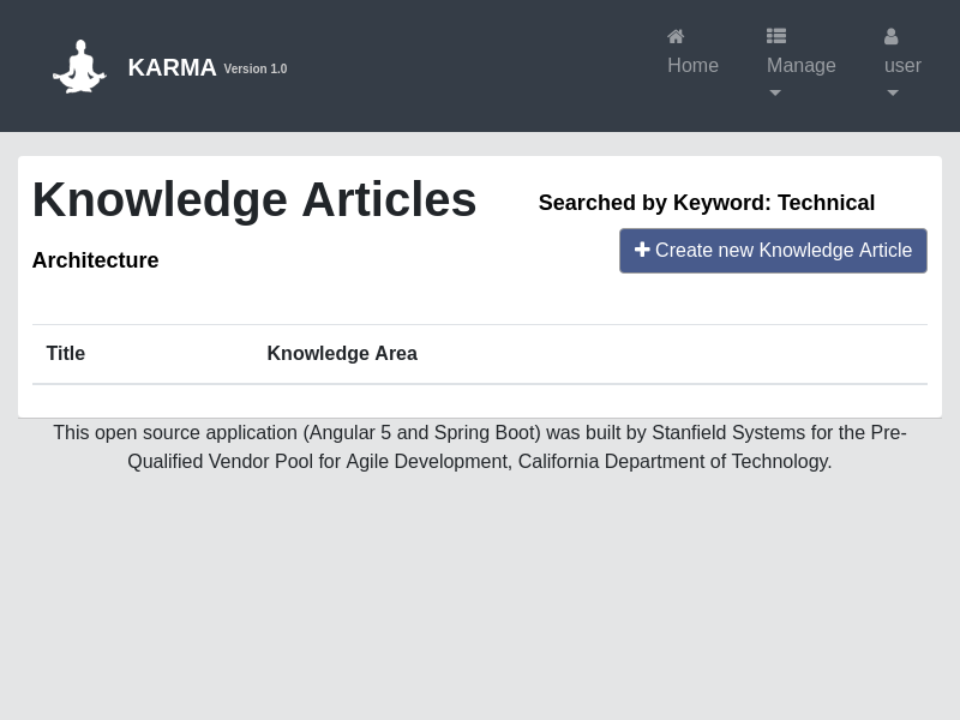
Task: Click the KARMA meditation logo icon
Action: pyautogui.click(x=79, y=67)
